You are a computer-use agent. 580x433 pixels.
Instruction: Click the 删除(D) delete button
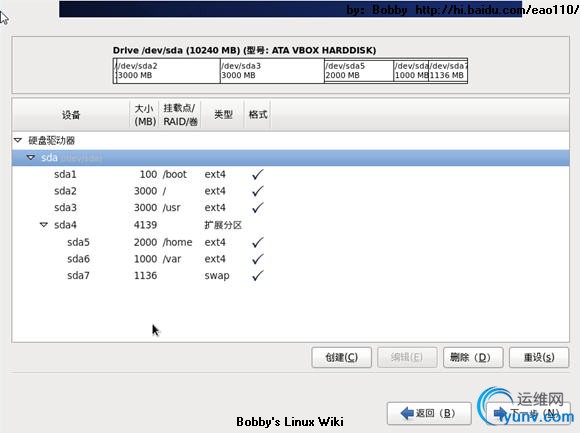point(473,357)
